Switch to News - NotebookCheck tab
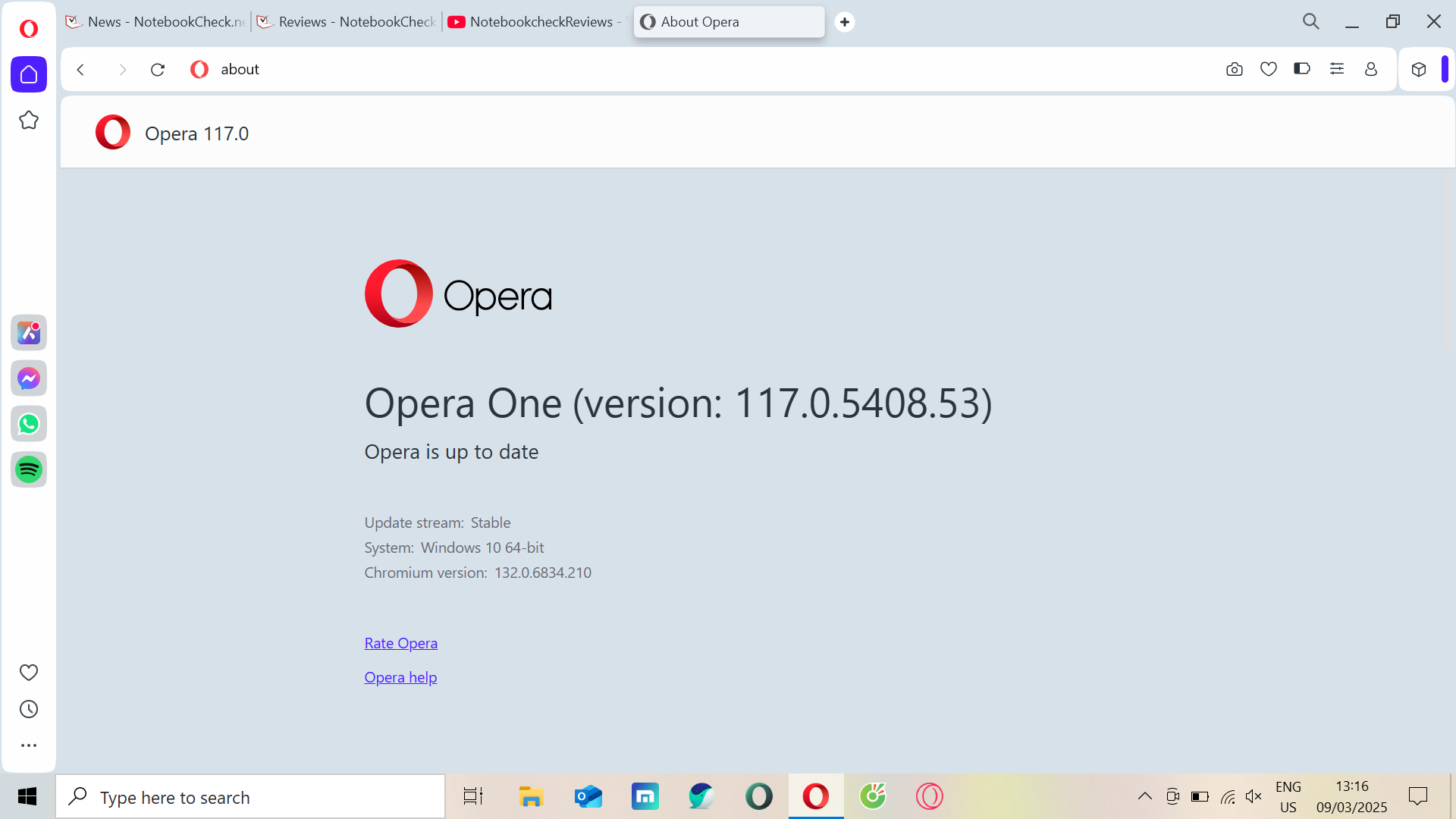 coord(155,22)
